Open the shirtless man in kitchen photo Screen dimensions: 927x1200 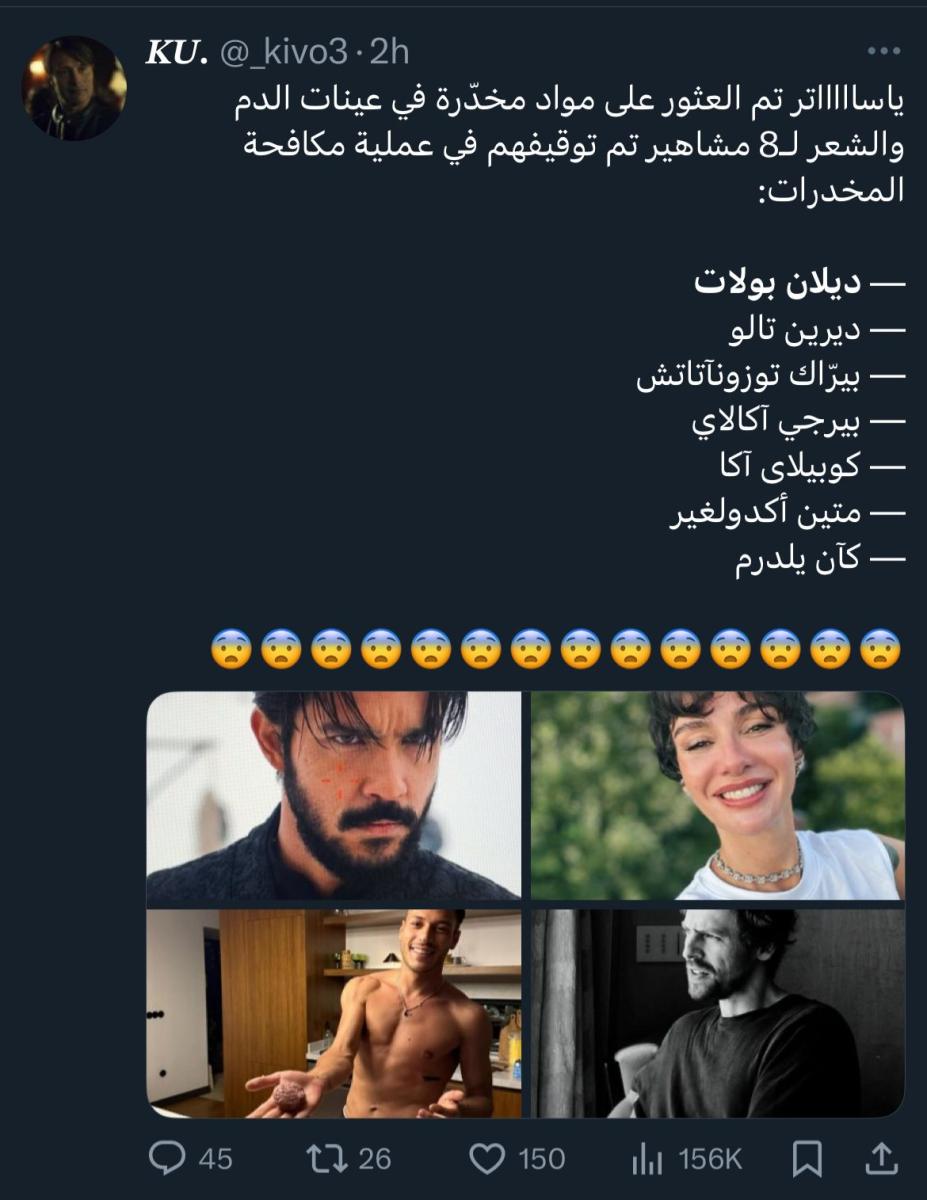click(334, 1013)
